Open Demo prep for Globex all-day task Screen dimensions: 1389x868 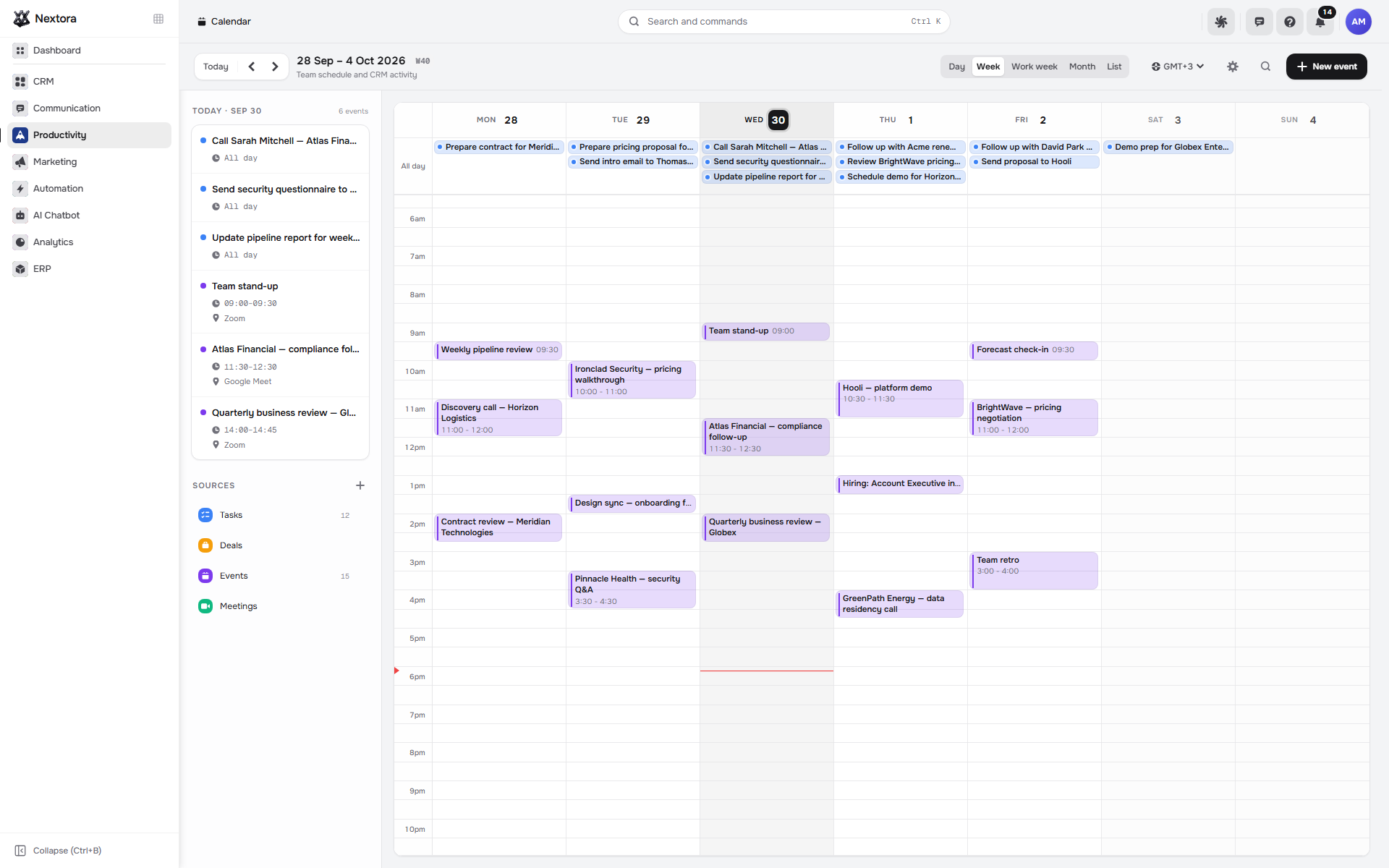pos(1168,147)
